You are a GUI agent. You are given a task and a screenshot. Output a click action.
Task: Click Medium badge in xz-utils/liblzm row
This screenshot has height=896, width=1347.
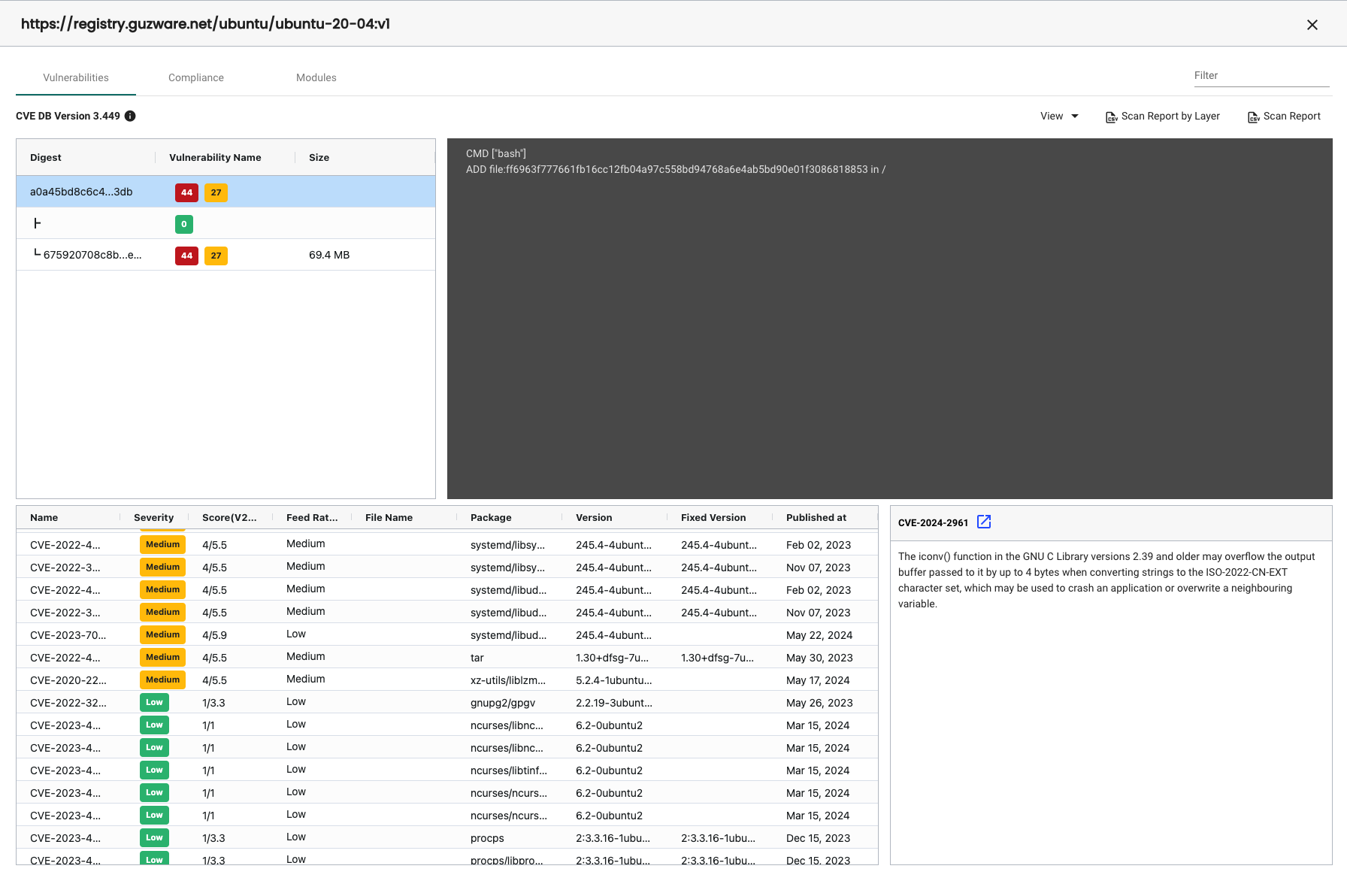[162, 680]
